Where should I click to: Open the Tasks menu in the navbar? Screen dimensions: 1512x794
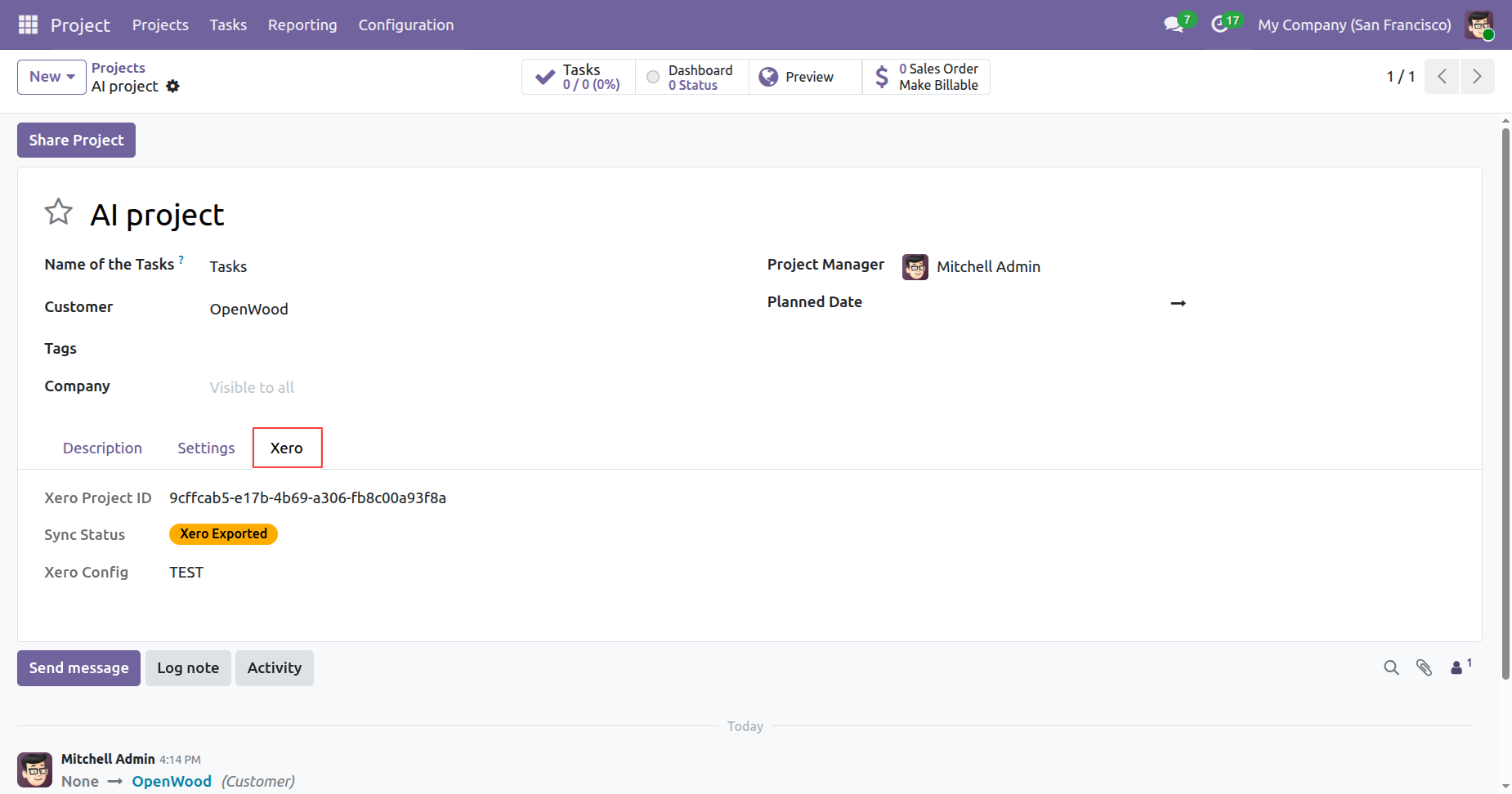(228, 25)
